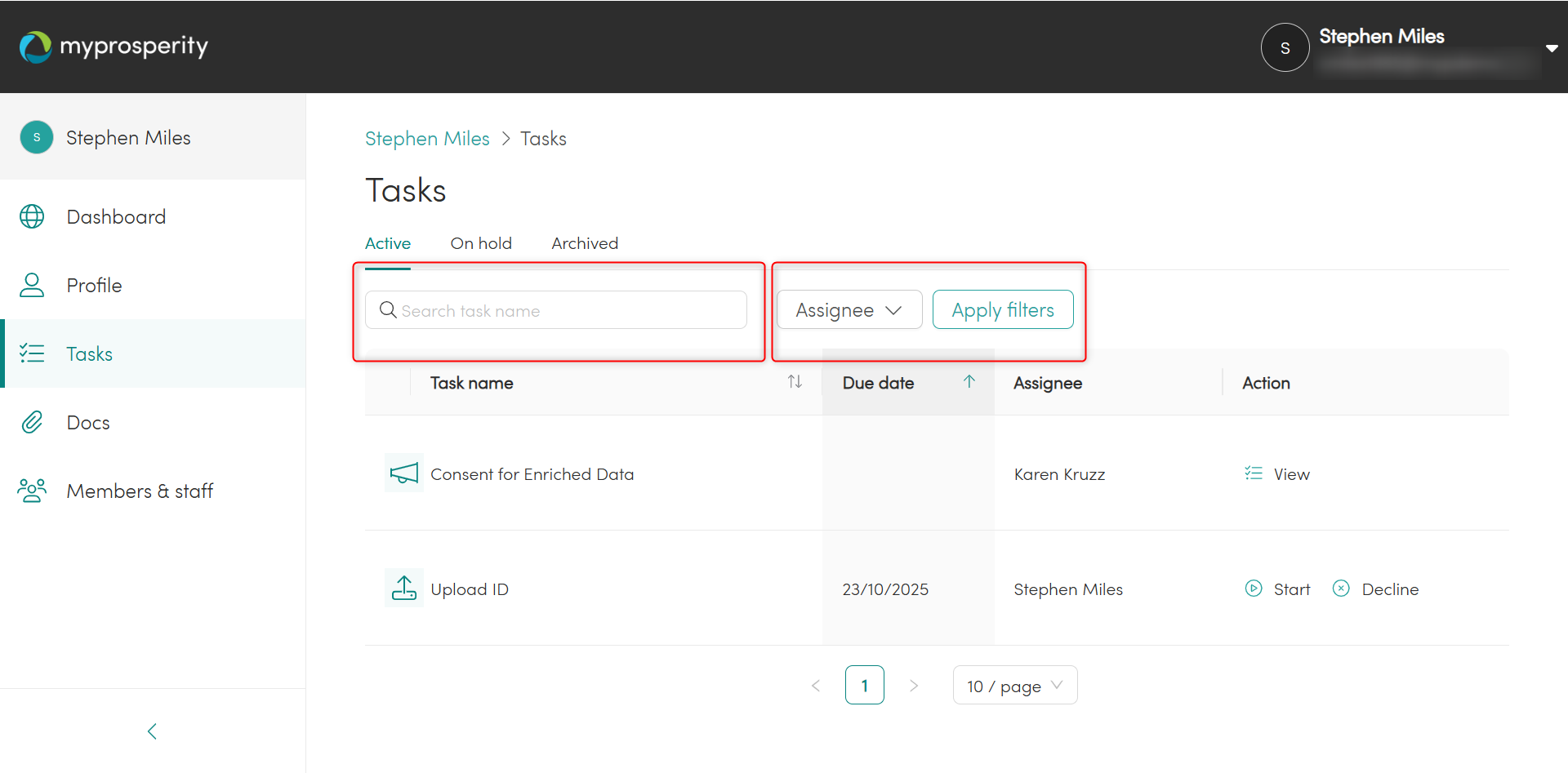Switch to the On hold tab
1568x773 pixels.
(481, 243)
